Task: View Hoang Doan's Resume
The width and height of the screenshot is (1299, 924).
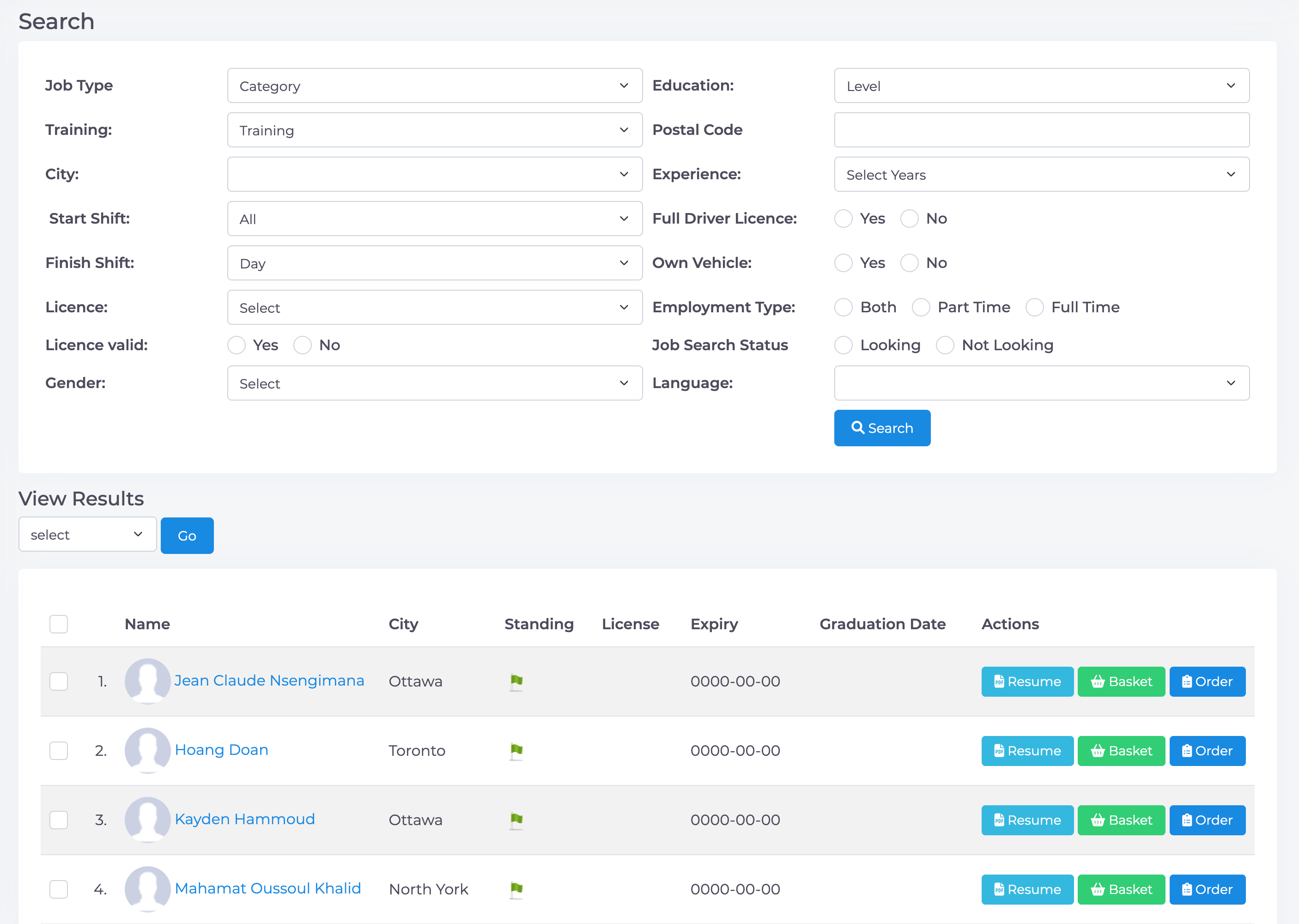Action: pos(1027,751)
